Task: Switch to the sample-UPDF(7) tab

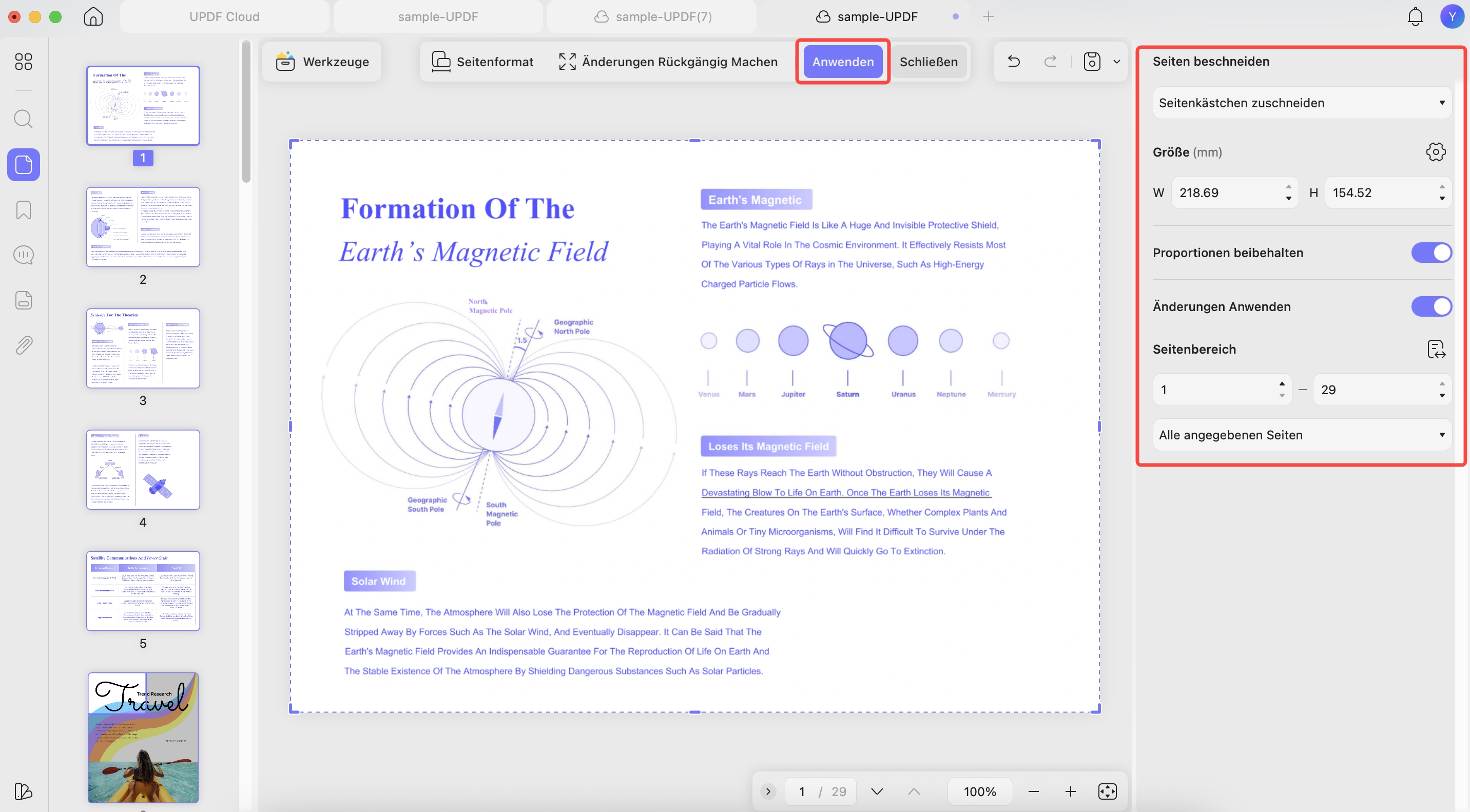Action: coord(652,16)
